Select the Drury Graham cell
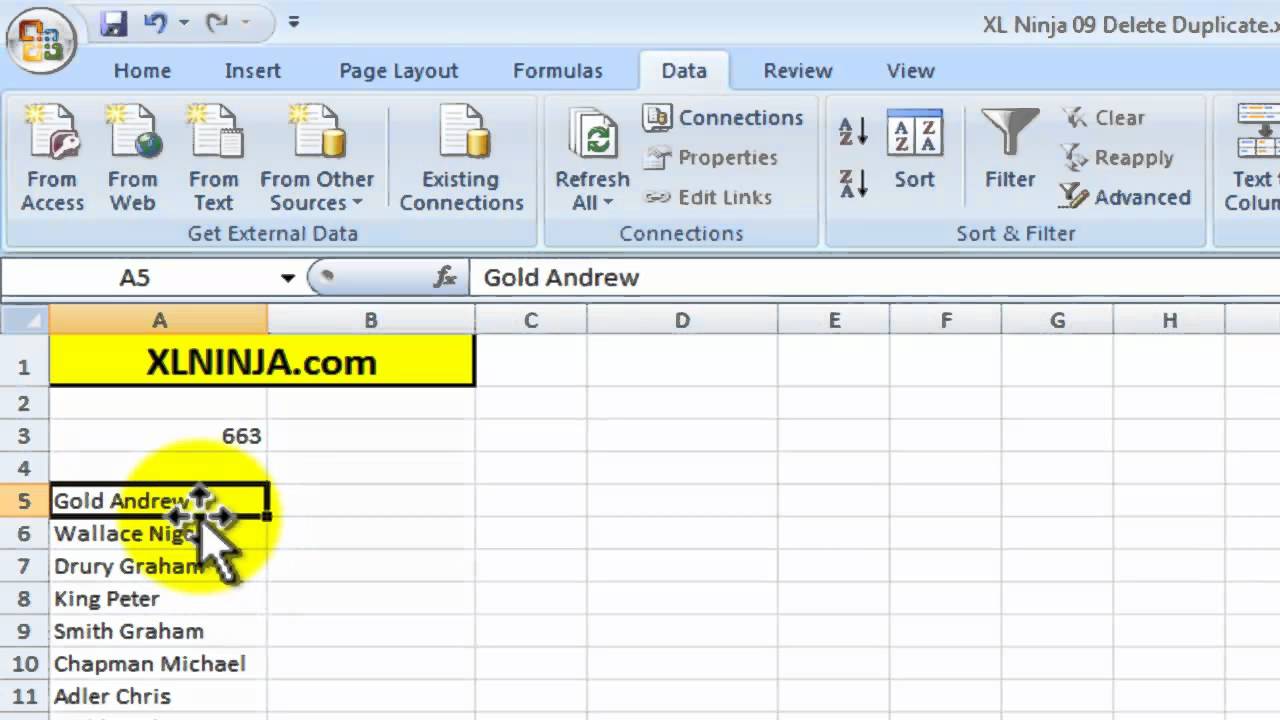The image size is (1280, 720). click(x=159, y=566)
